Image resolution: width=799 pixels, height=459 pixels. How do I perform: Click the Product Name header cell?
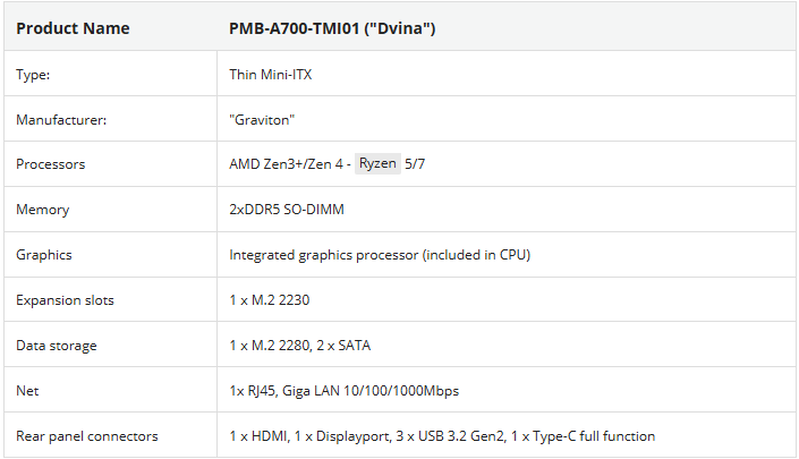(73, 28)
